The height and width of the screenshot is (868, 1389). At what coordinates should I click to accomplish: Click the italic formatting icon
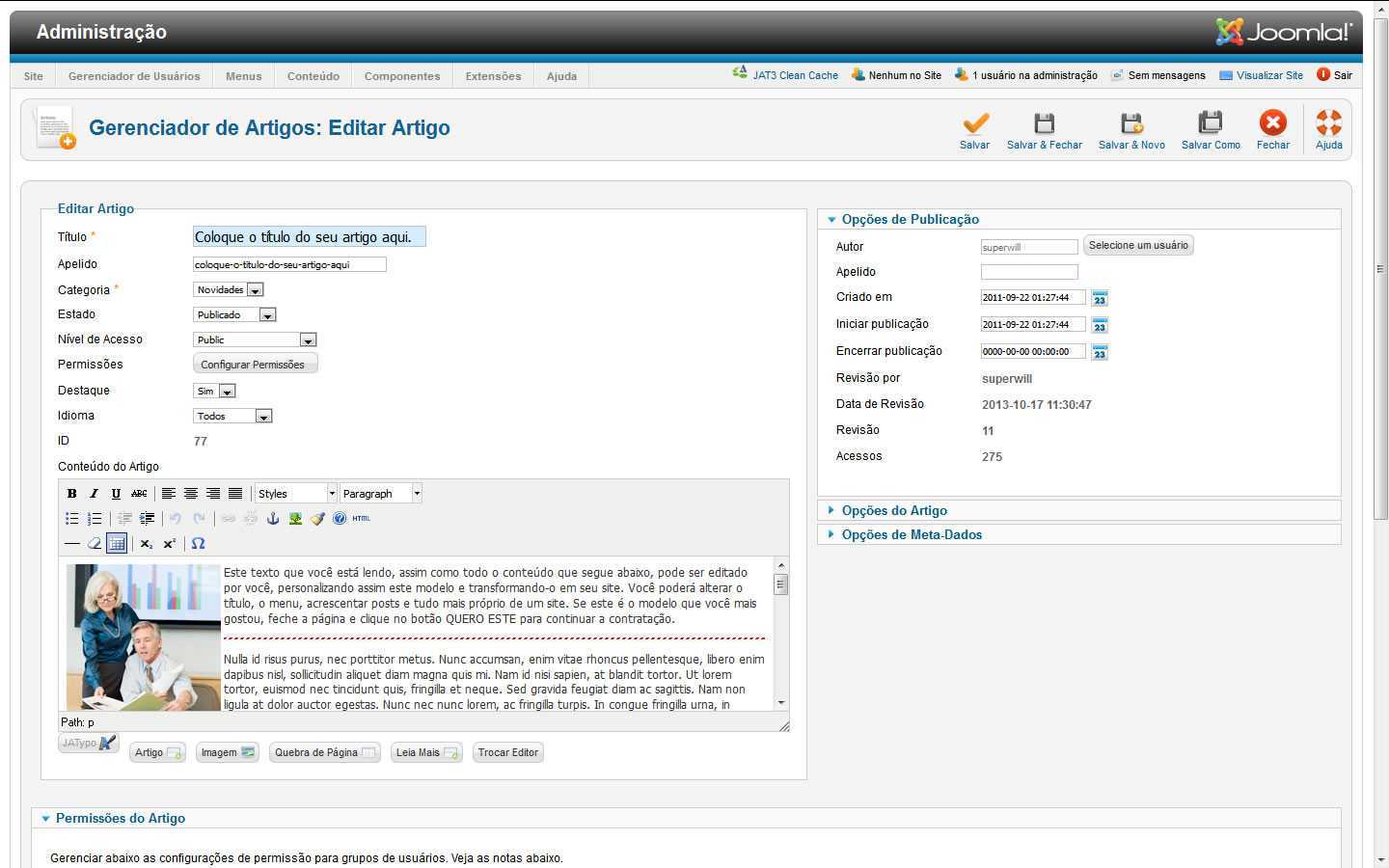[x=94, y=493]
